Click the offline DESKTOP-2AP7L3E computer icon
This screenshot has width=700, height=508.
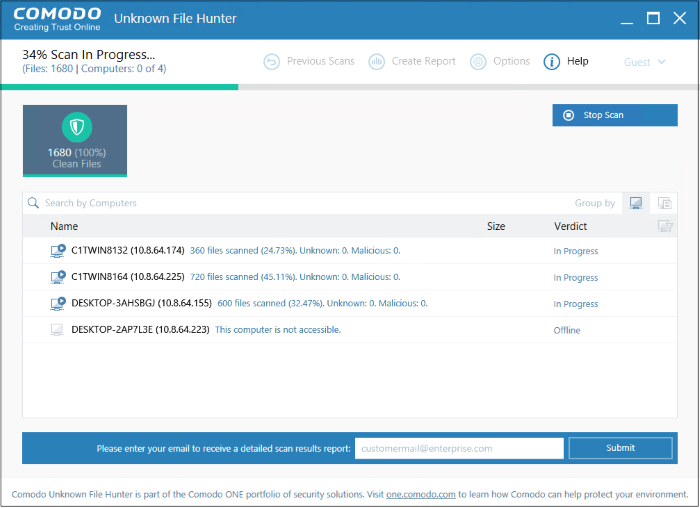tap(57, 330)
